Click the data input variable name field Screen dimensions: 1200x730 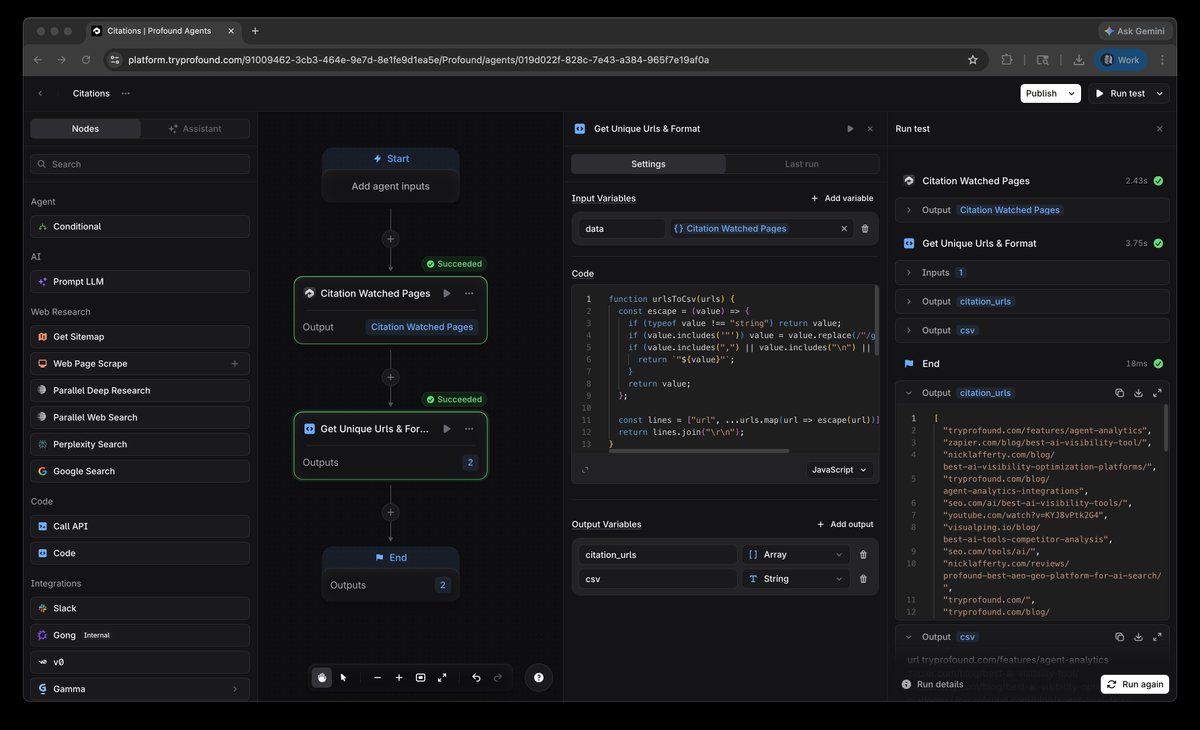click(x=622, y=228)
